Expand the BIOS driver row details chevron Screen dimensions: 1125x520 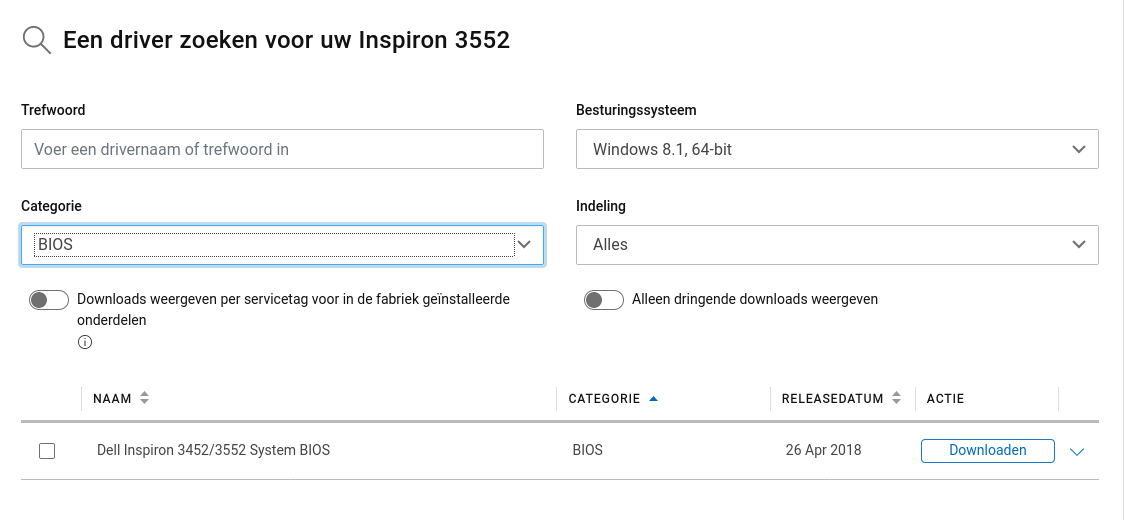[x=1077, y=452]
